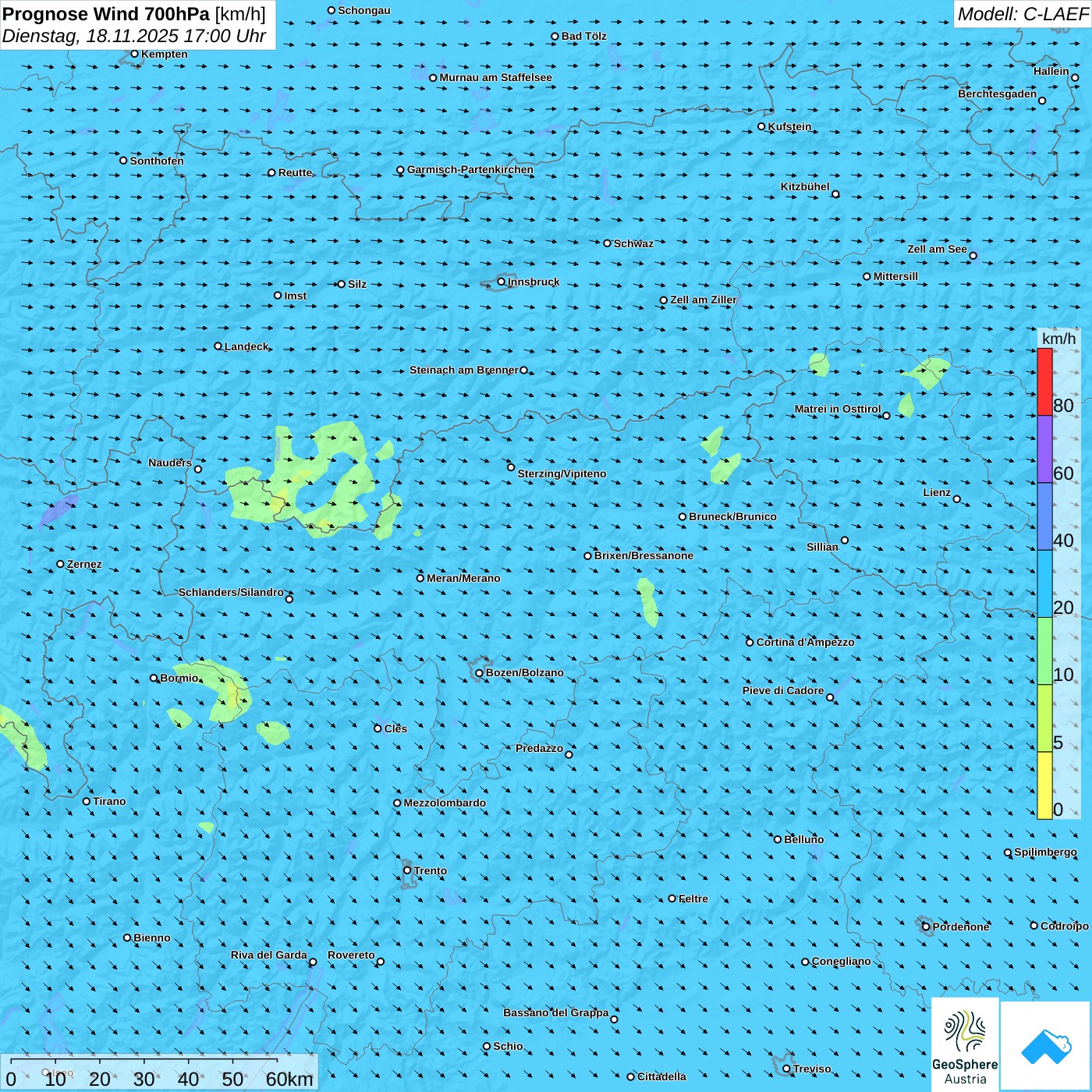Click the 'Reutte' label

pos(295,172)
